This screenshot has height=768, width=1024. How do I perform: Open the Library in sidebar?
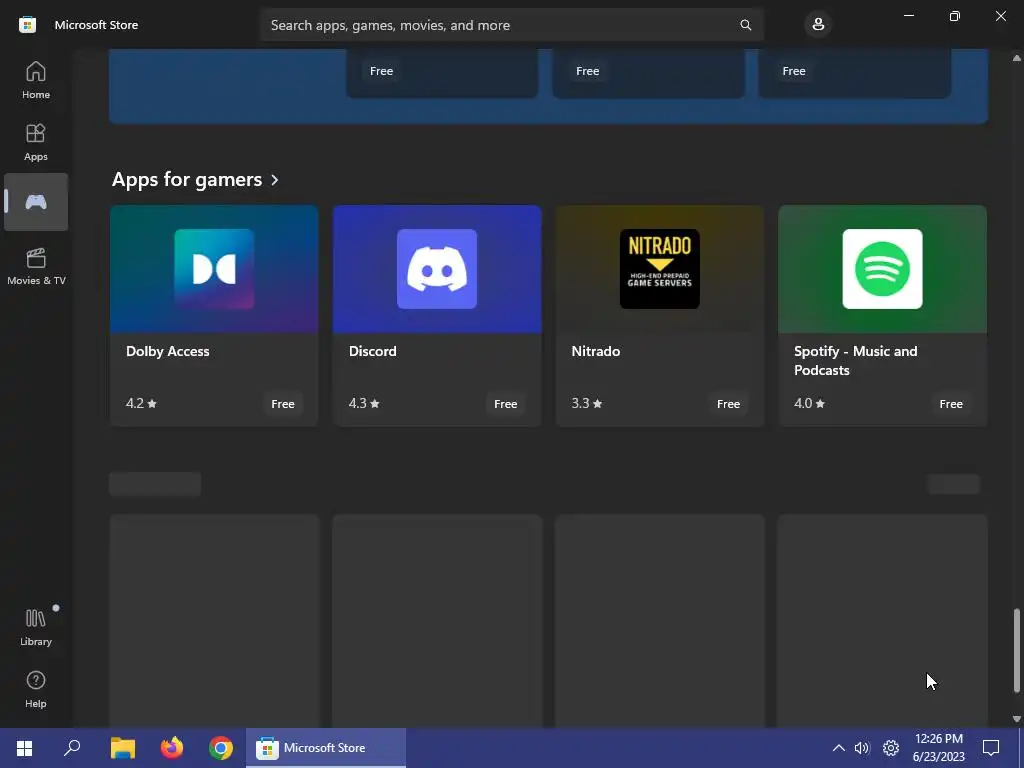click(36, 627)
